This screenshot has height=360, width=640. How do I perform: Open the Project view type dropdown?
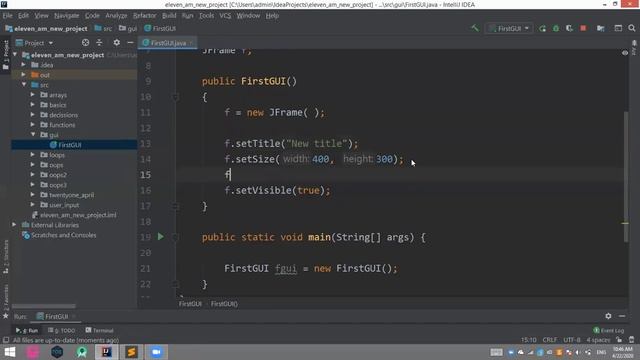[x=35, y=43]
